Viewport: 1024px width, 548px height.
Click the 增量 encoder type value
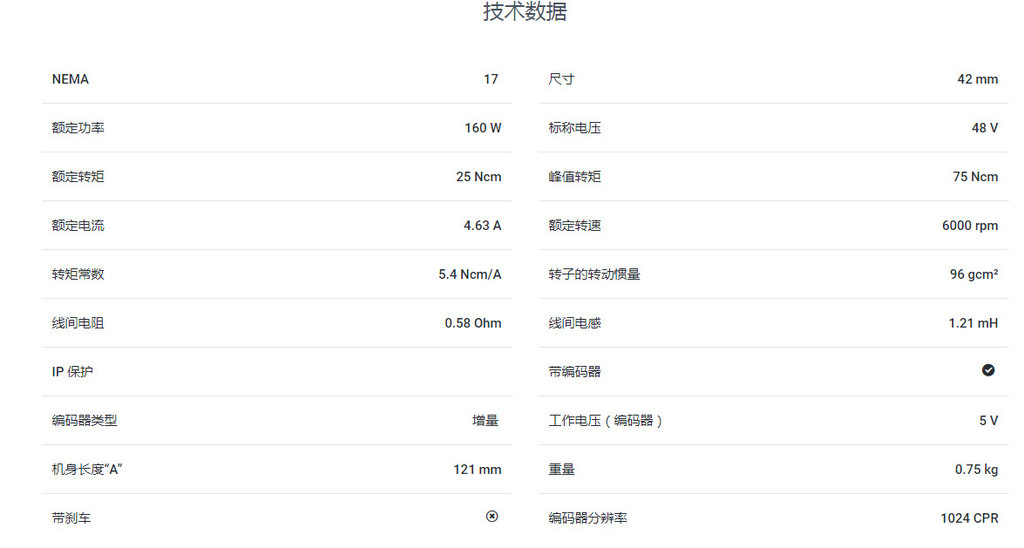coord(485,421)
